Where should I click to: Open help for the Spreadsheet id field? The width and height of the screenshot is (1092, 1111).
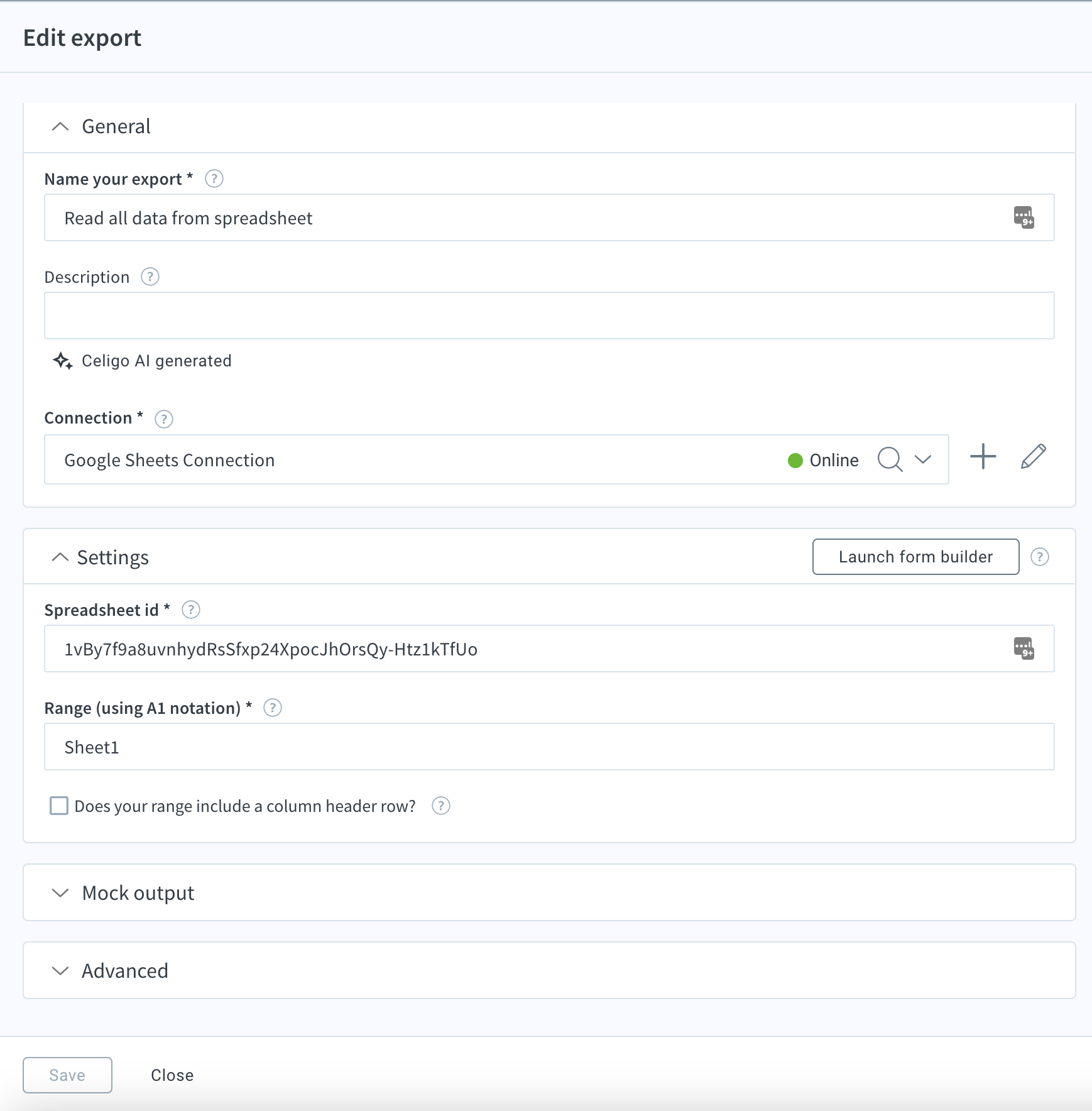191,609
